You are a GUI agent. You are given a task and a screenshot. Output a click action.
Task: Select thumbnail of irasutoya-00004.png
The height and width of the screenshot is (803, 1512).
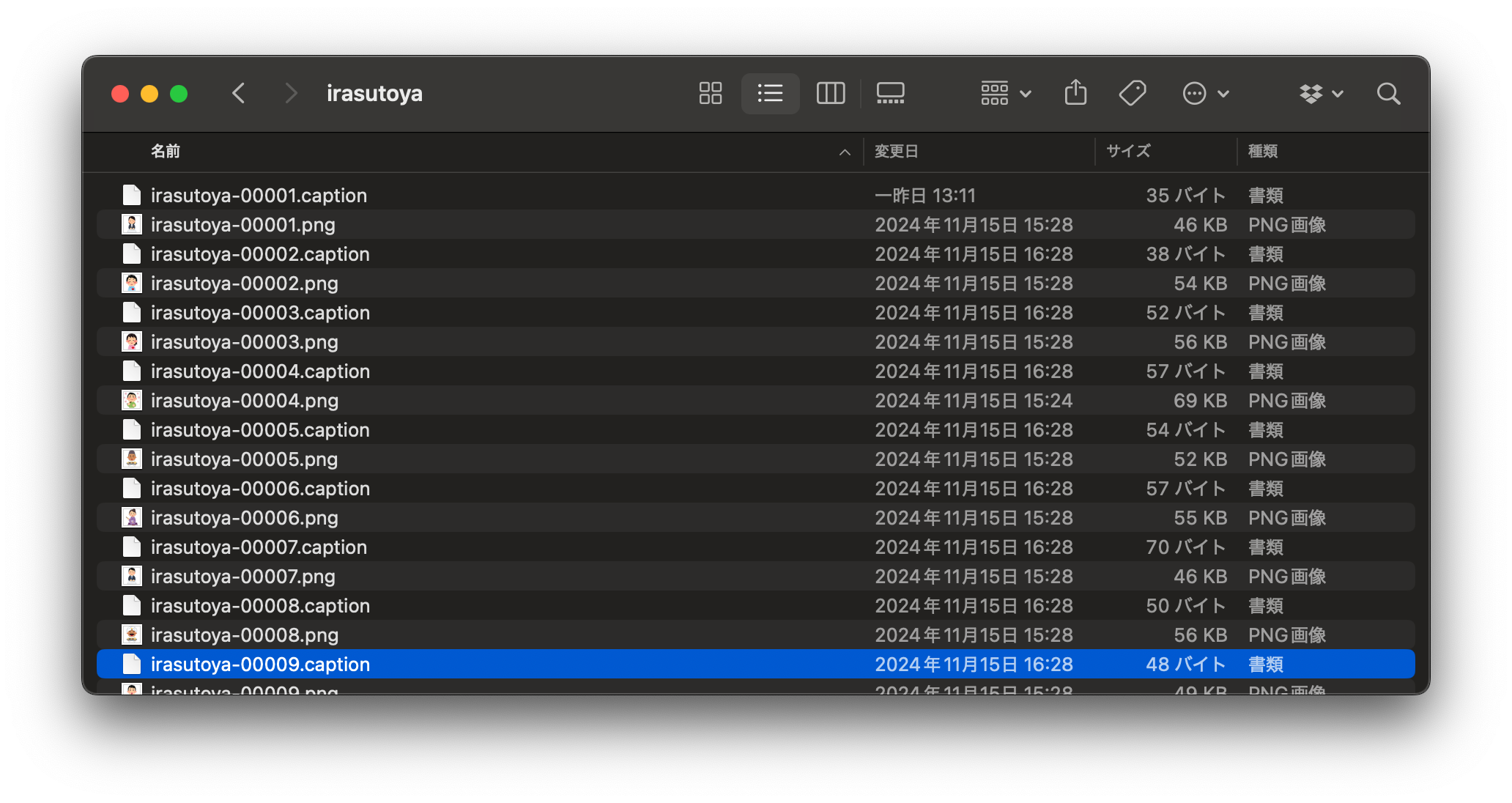pyautogui.click(x=132, y=401)
